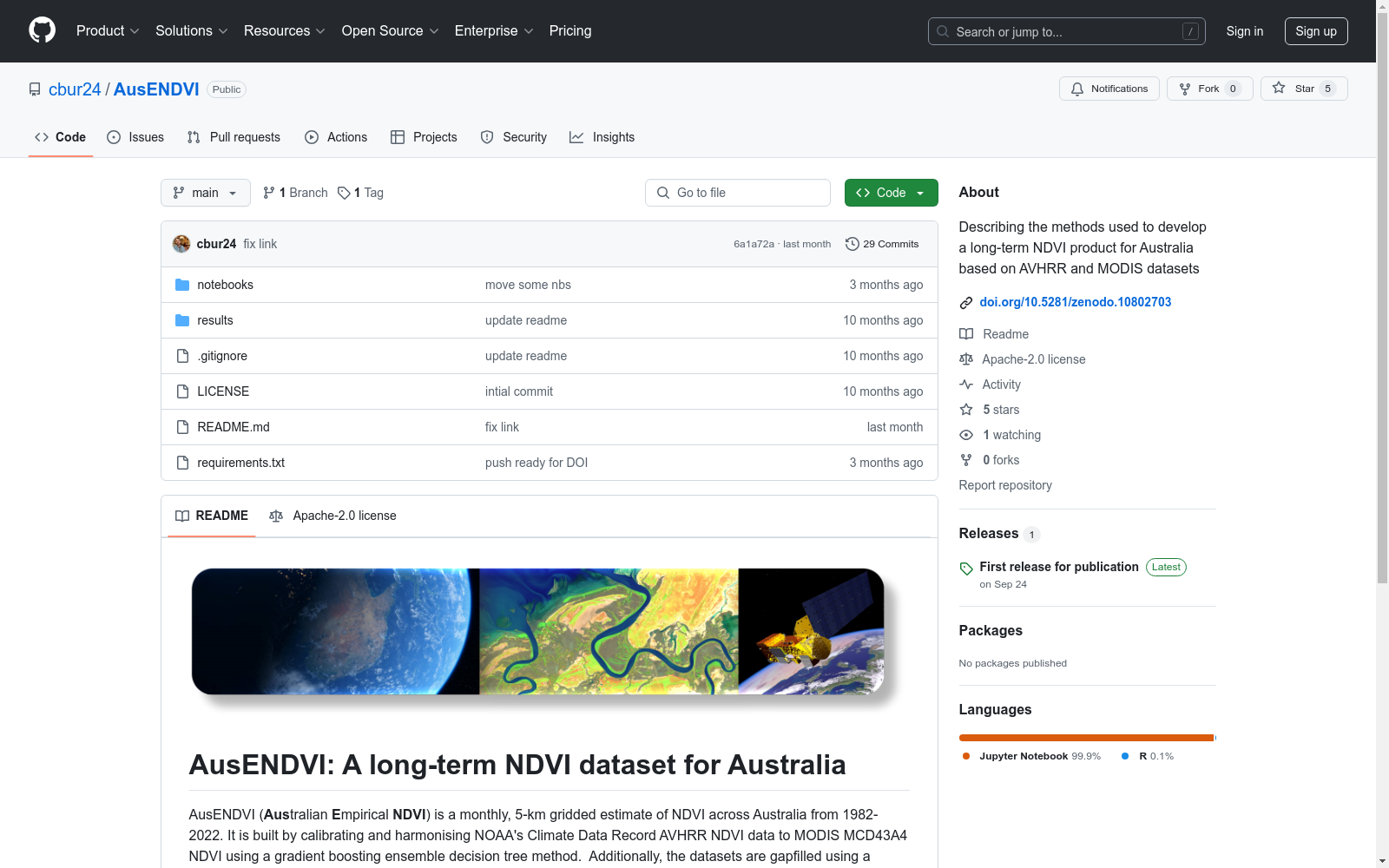The image size is (1389, 868).
Task: Click the eye icon next to watching
Action: click(x=966, y=435)
